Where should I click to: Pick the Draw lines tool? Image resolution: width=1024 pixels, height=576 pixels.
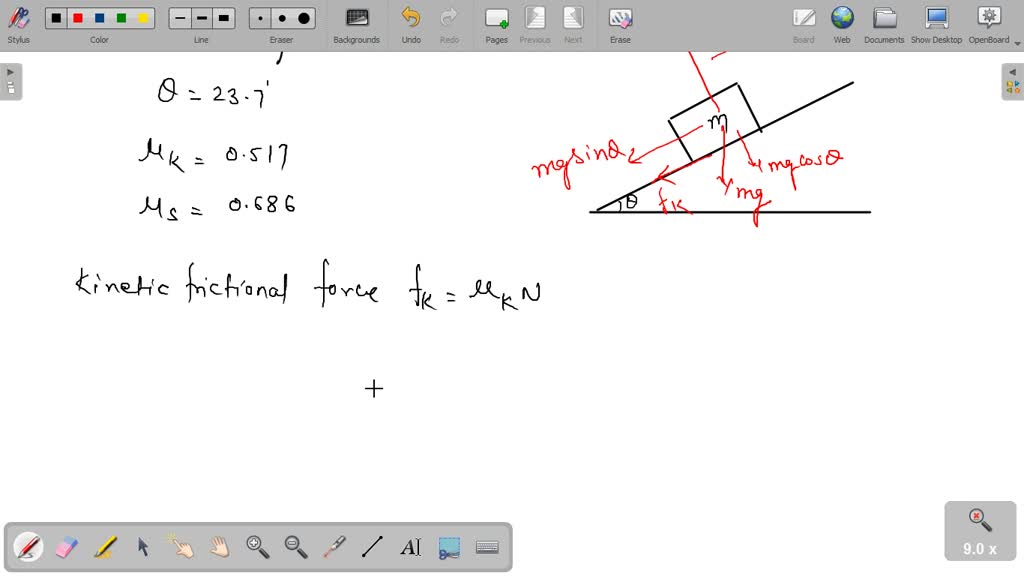tap(372, 547)
